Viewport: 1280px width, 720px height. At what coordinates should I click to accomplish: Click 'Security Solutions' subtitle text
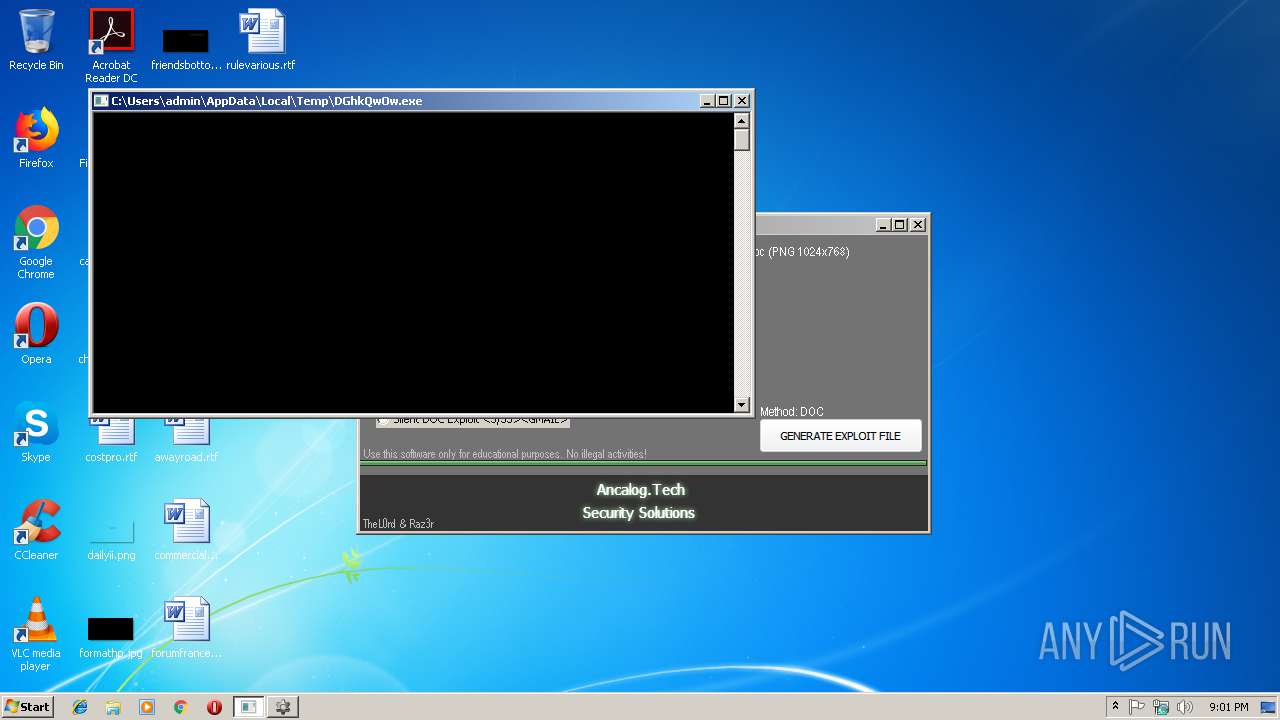click(639, 513)
